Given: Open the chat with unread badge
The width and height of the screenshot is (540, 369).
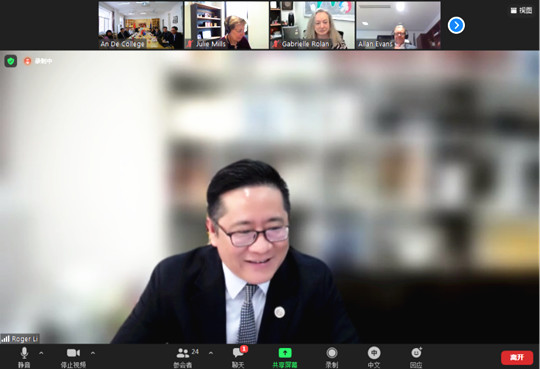Looking at the screenshot, I should click(239, 352).
